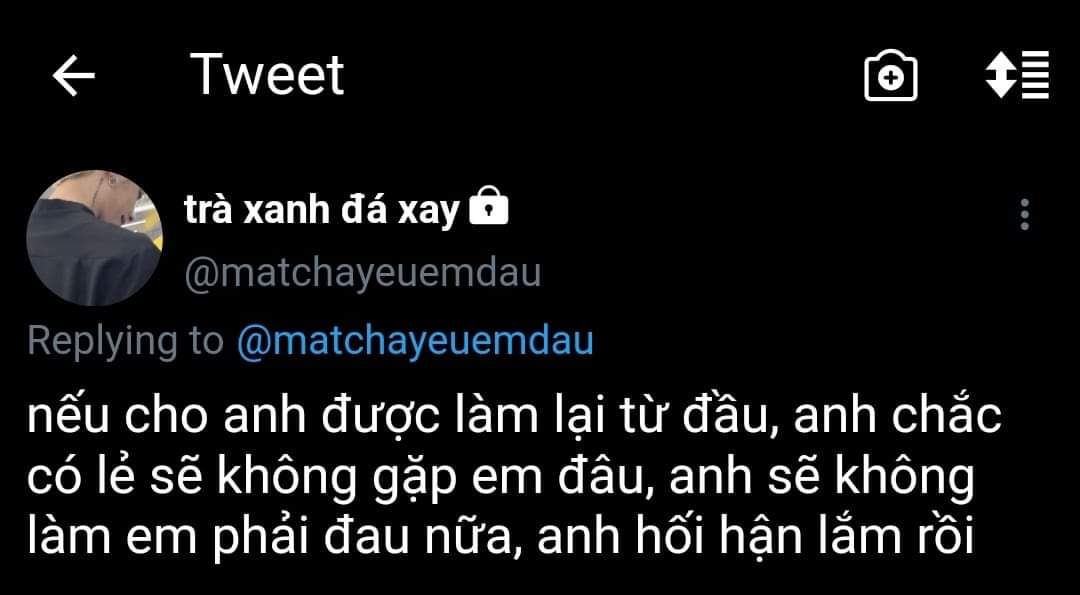Click the gray @matchayeuemdau handle
Viewport: 1080px width, 595px height.
[x=362, y=274]
